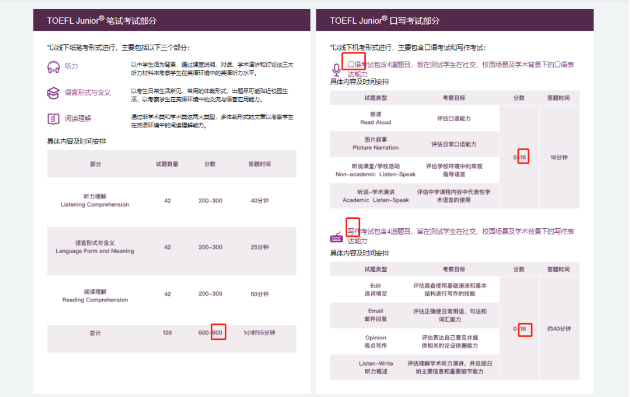Select the purple 听力 label
The width and height of the screenshot is (630, 397).
72,66
